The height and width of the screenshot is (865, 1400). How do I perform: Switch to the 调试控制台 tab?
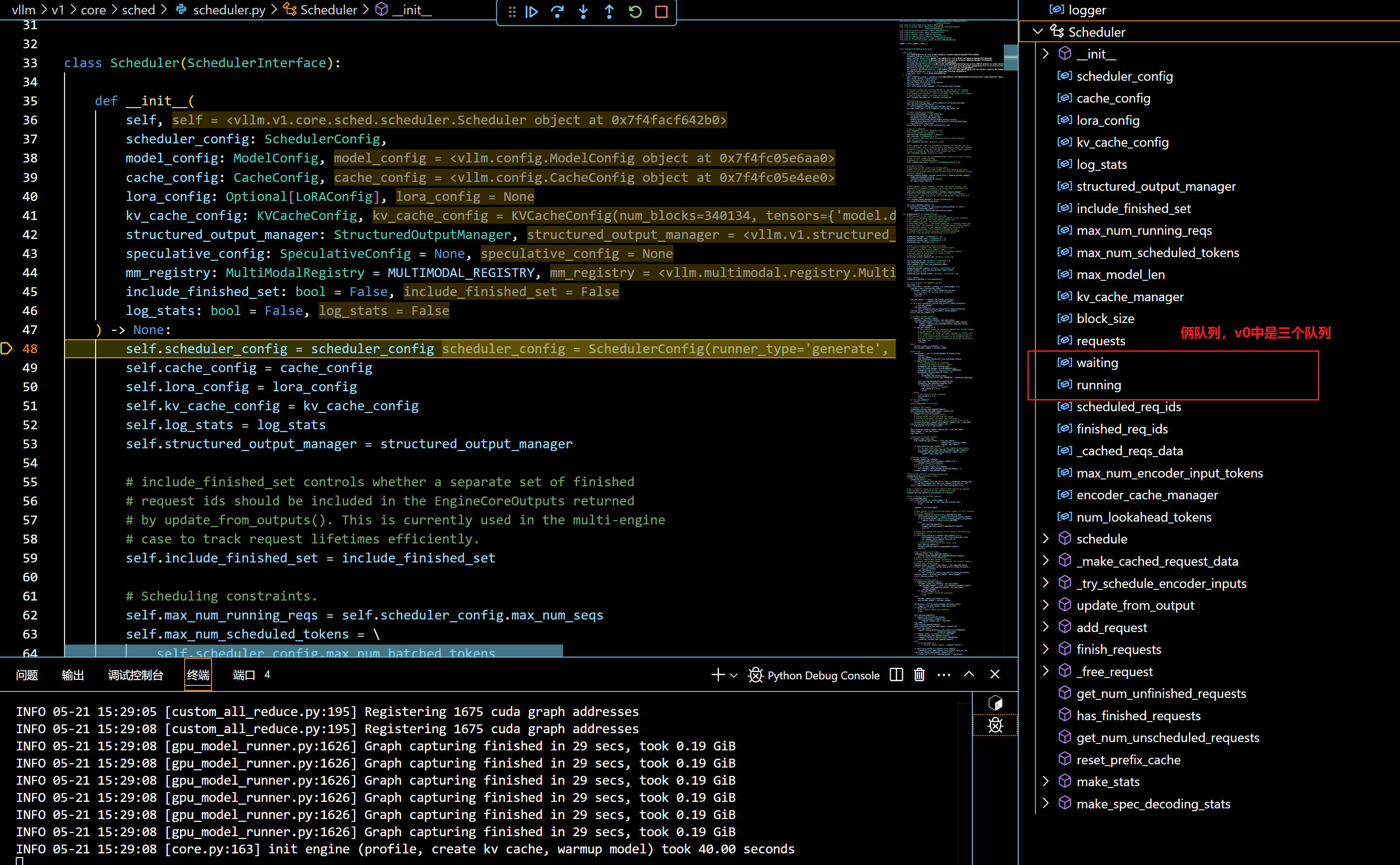[135, 675]
